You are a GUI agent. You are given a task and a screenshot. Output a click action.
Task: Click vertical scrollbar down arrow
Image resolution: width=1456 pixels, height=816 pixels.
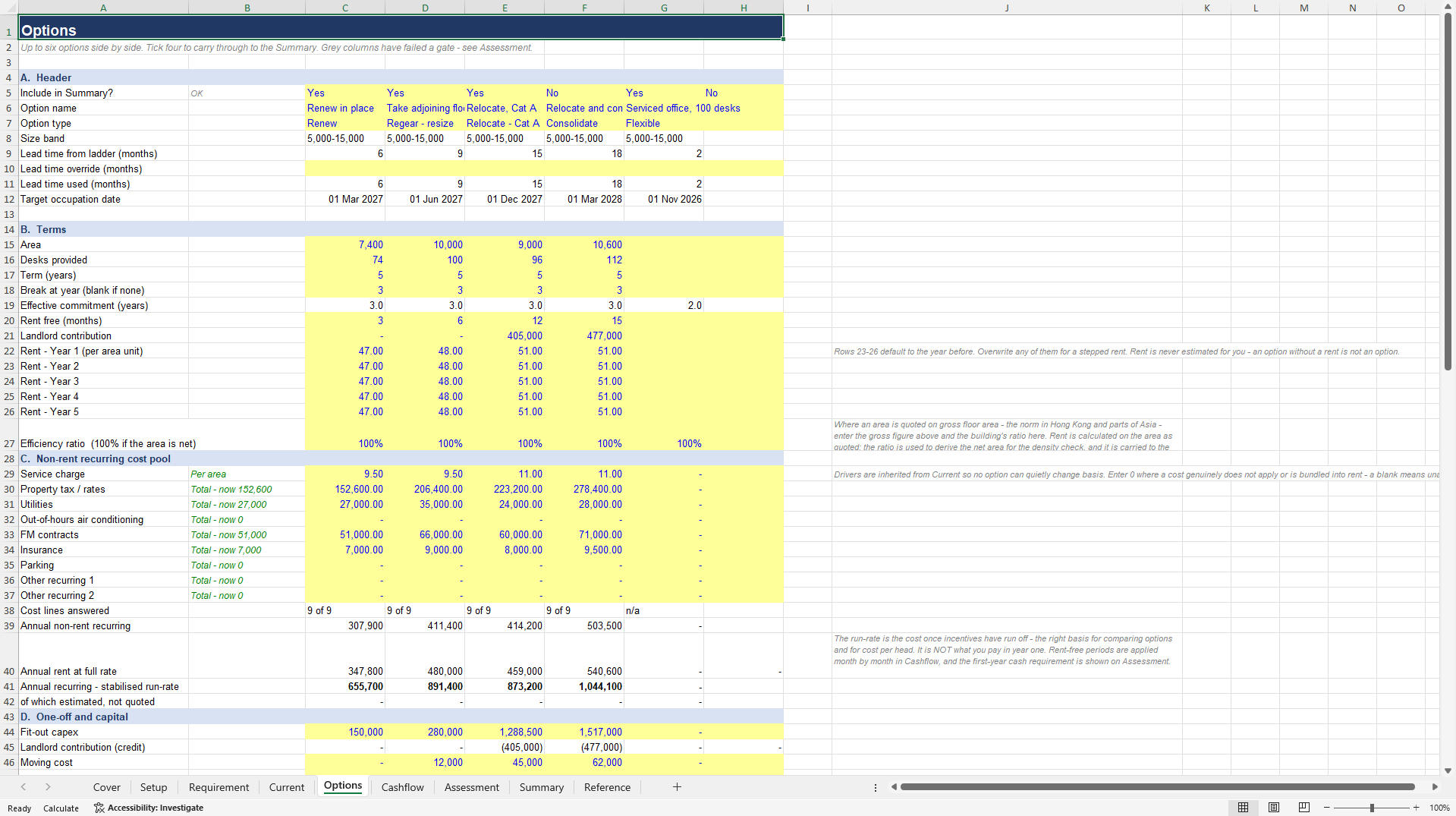click(x=1448, y=770)
